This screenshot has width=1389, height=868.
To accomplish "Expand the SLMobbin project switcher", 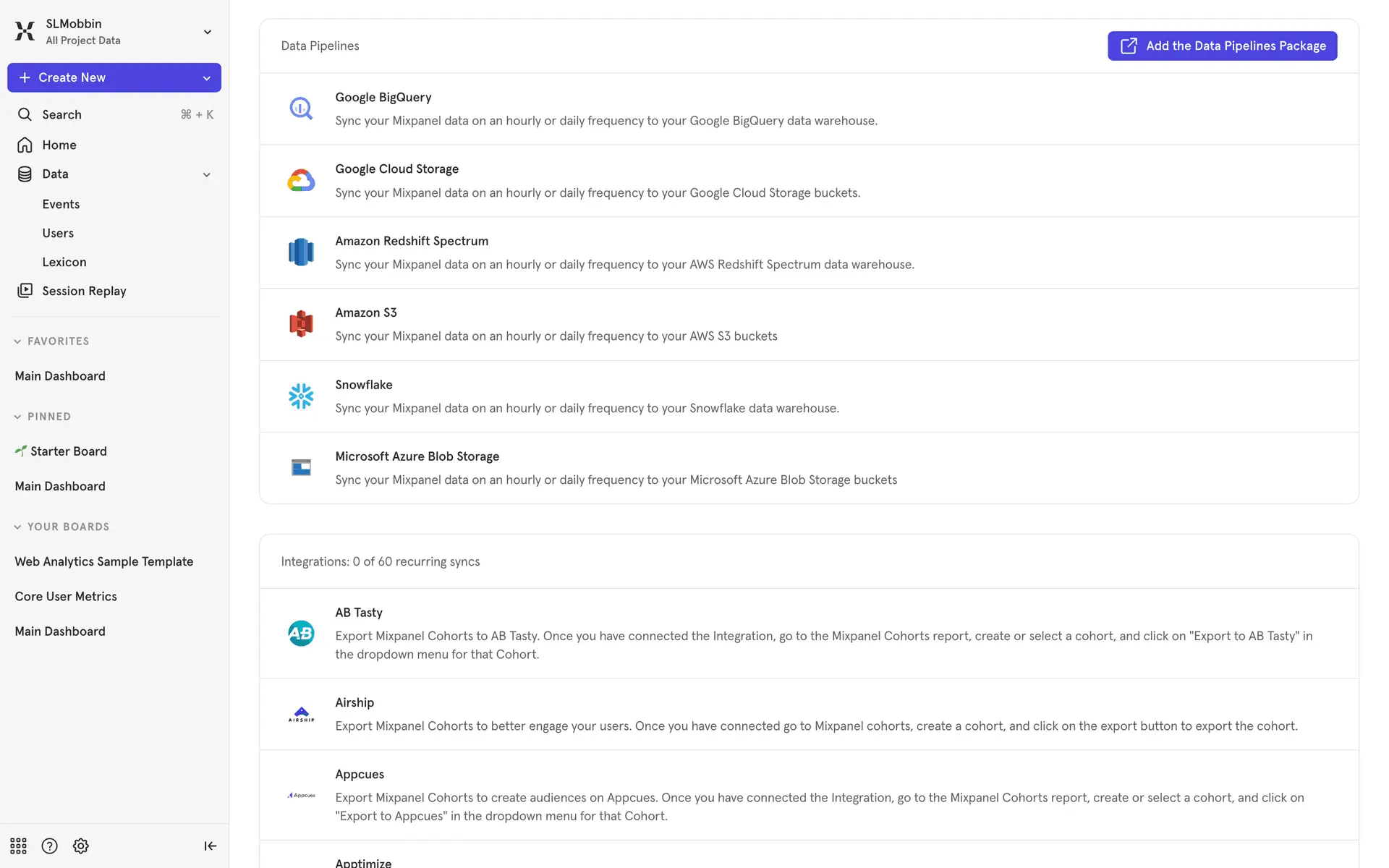I will point(207,32).
